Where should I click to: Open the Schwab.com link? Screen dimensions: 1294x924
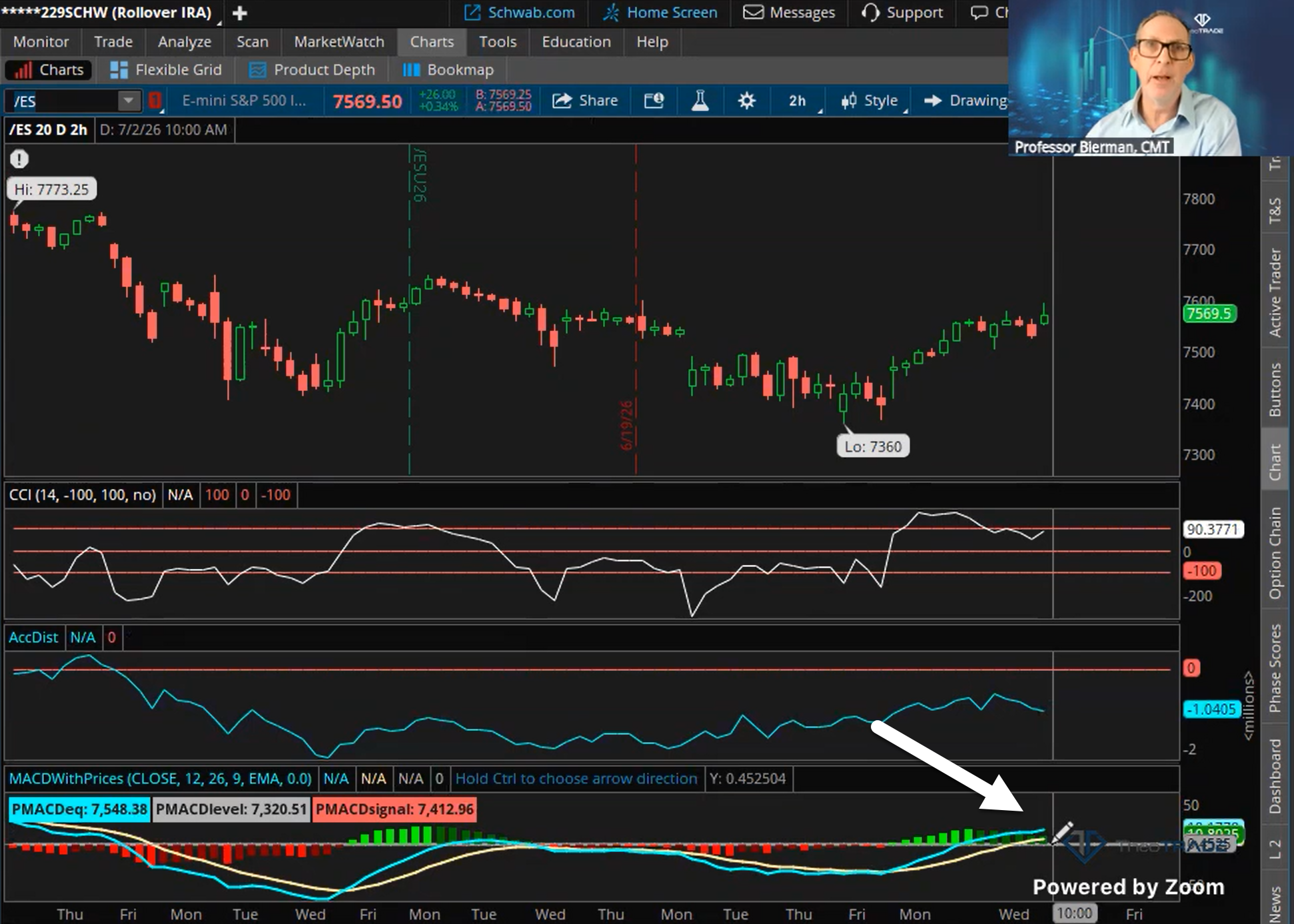pos(520,13)
